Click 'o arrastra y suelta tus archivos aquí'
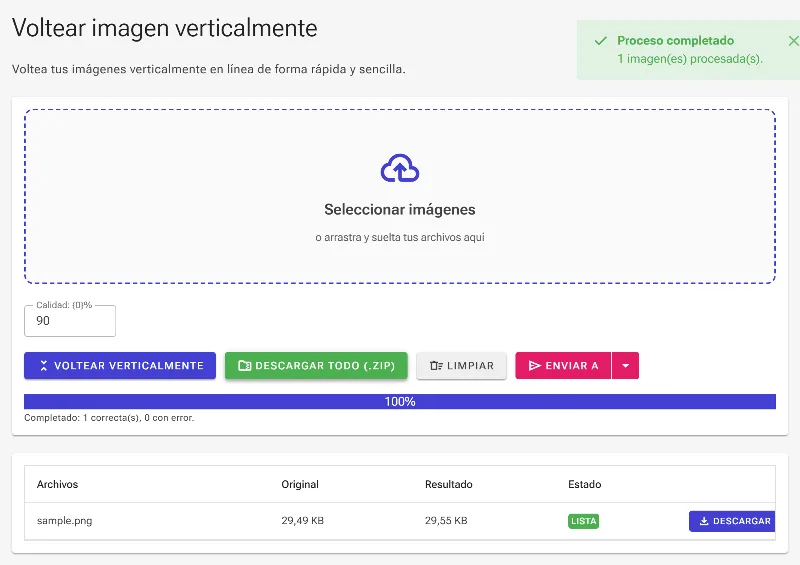800x565 pixels. [x=400, y=237]
